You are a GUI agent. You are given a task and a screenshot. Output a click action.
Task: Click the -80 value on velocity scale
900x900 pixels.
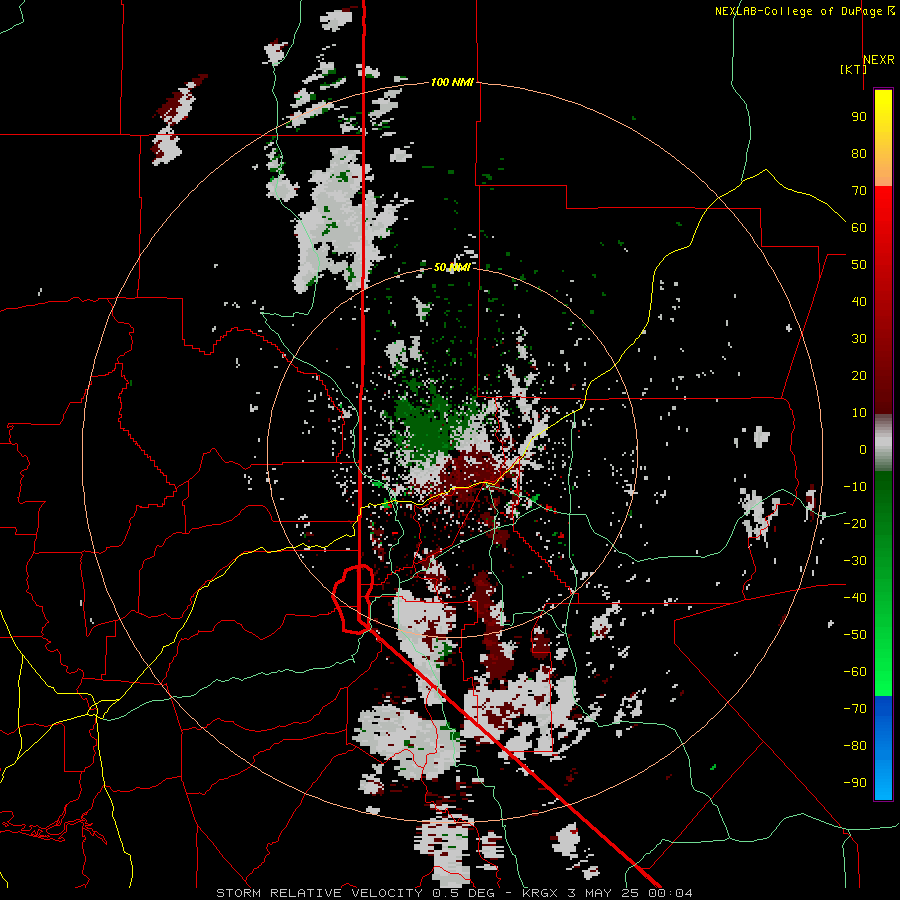tap(855, 746)
